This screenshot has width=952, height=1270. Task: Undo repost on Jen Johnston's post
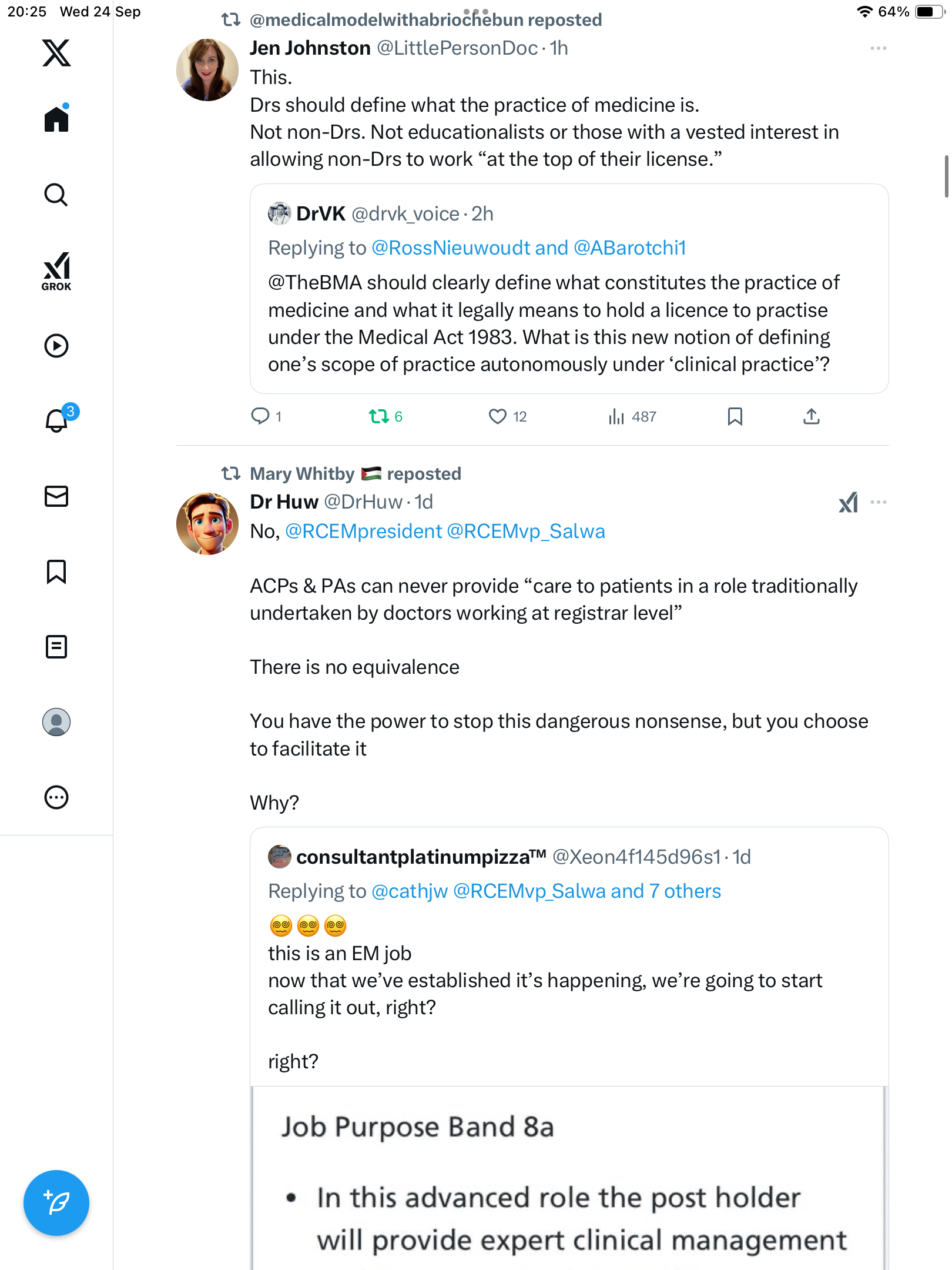(379, 417)
